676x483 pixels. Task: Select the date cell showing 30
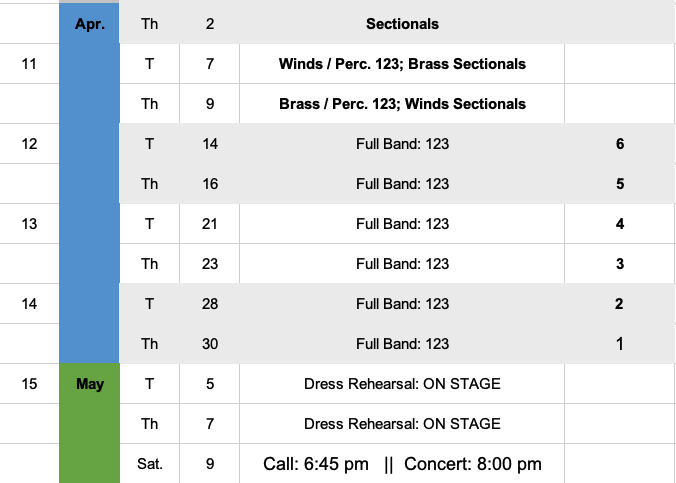pyautogui.click(x=209, y=344)
